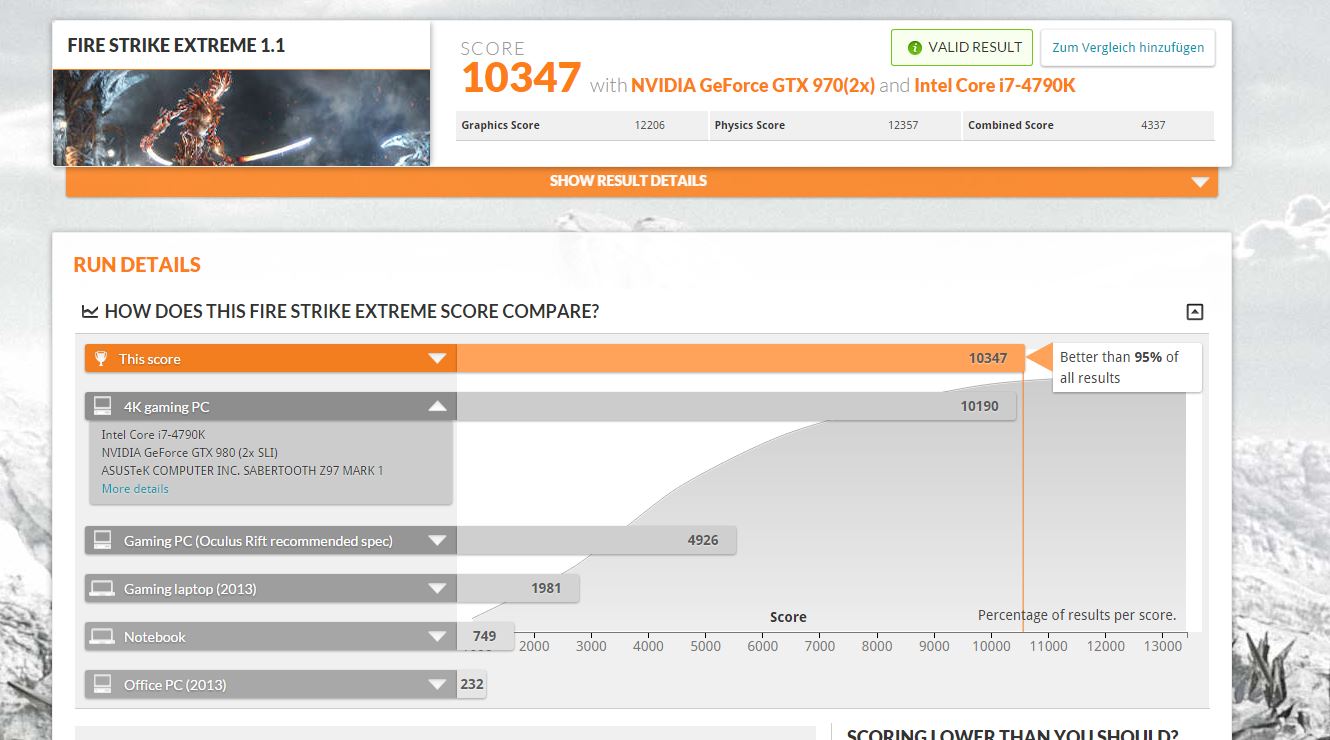Expand the Office PC (2013) arrow
The height and width of the screenshot is (740, 1330).
pos(437,684)
